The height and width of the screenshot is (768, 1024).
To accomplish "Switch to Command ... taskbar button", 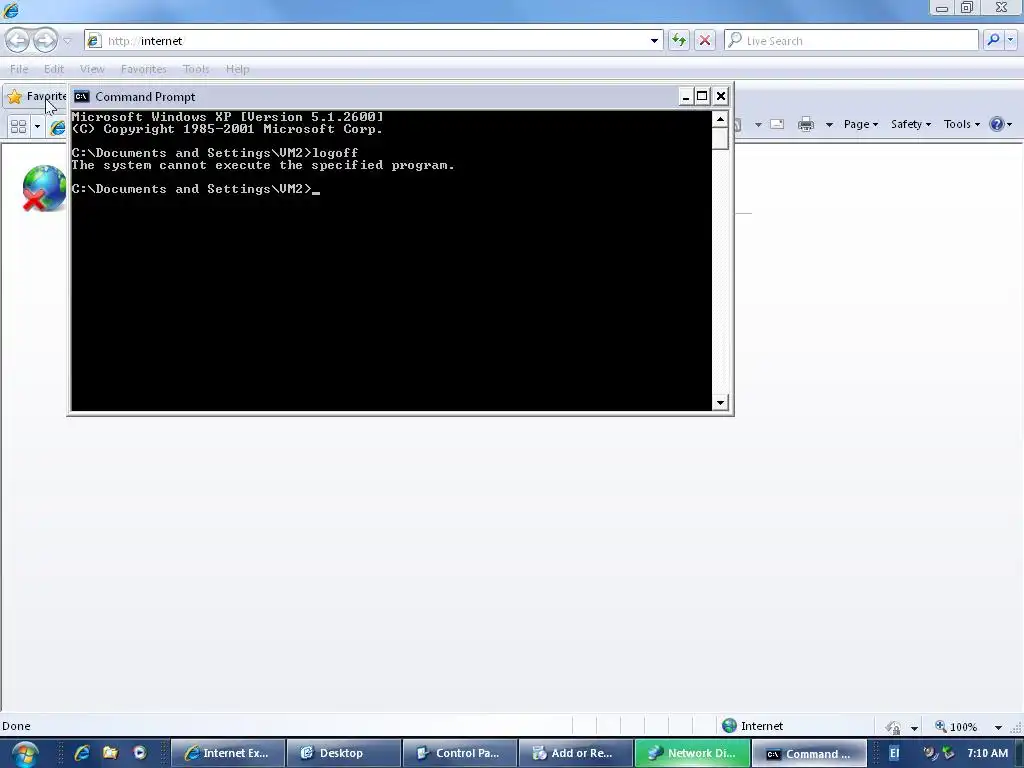I will click(808, 753).
